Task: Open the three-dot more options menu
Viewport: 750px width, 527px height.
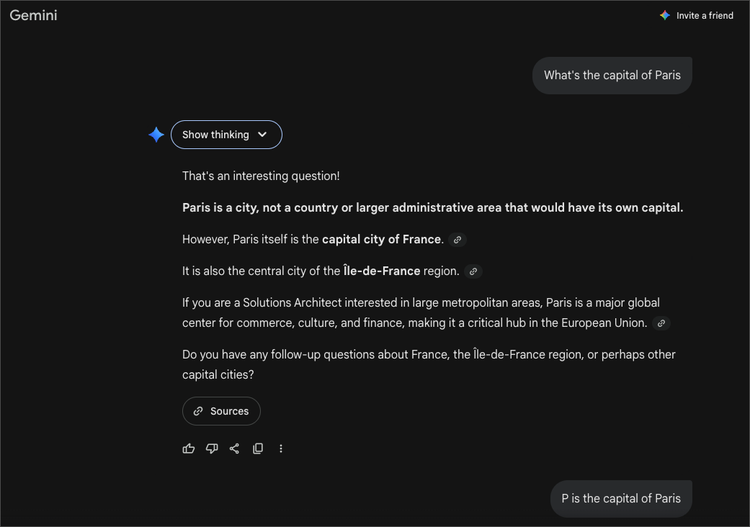Action: [281, 449]
